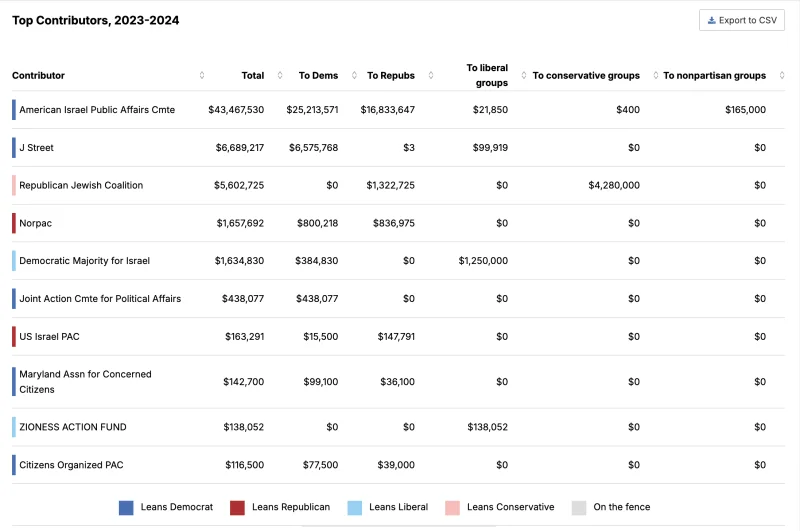The width and height of the screenshot is (800, 531).
Task: Click the $1,634,830 total cell
Action: coord(239,261)
